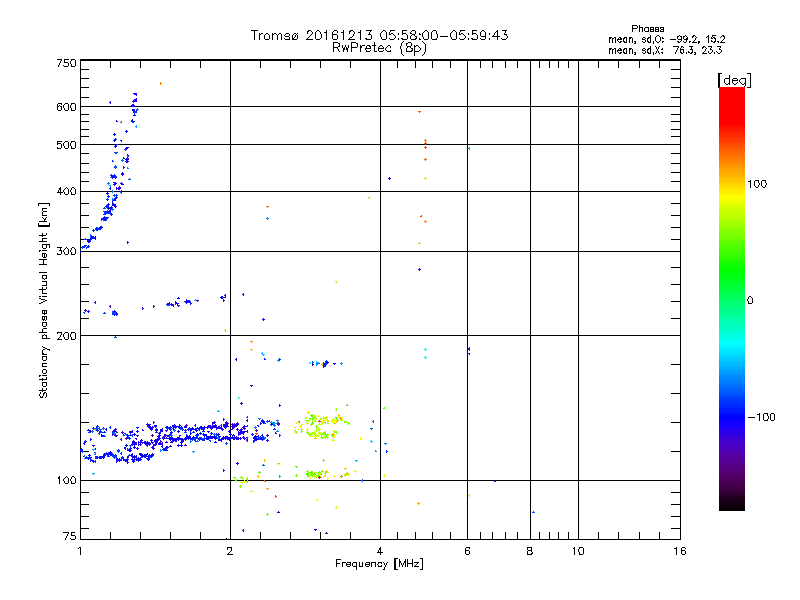Click the x-axis tick label '1'
Viewport: 800px width, 600px height.
coord(80,551)
